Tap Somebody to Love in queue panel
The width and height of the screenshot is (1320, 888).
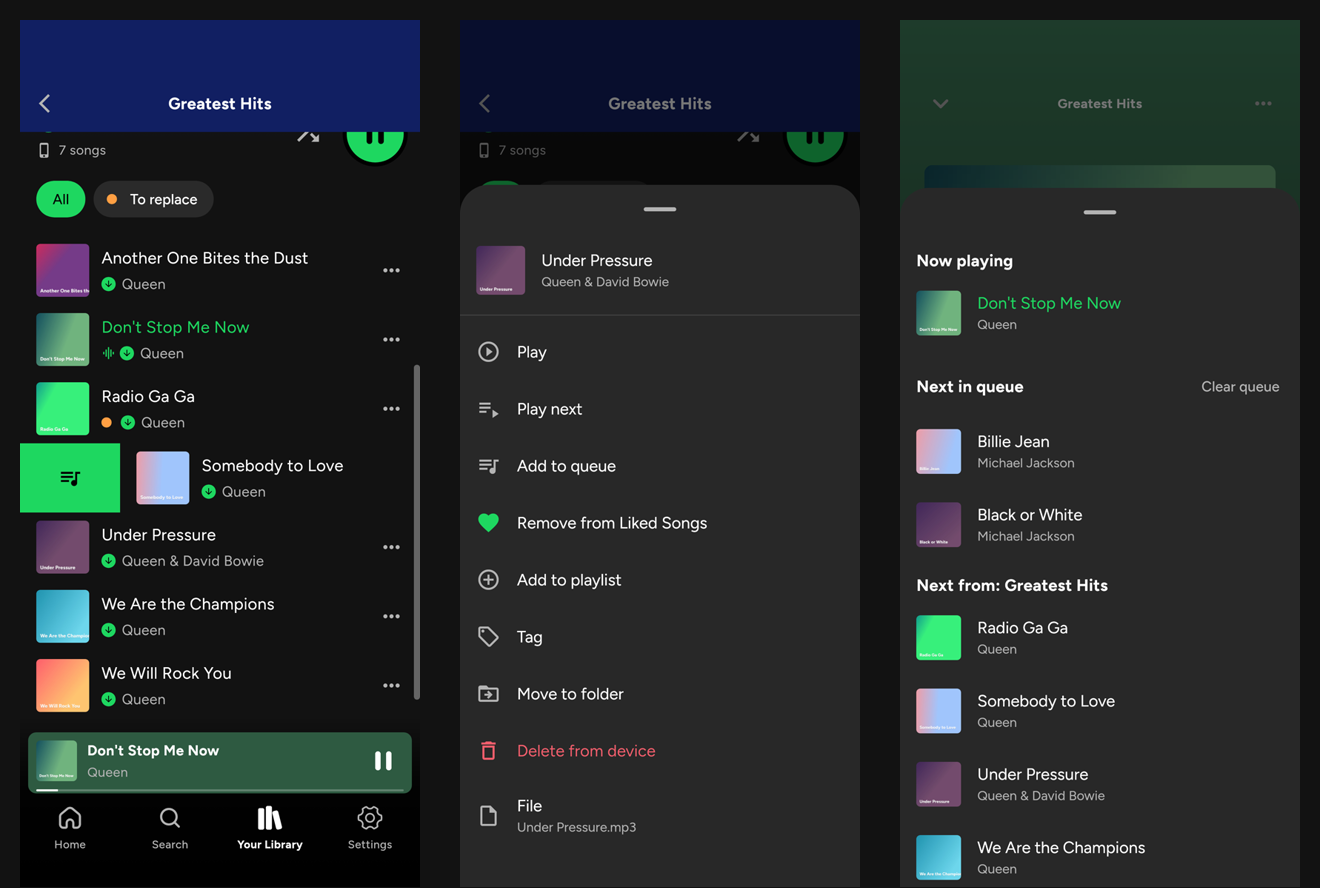pos(1100,711)
